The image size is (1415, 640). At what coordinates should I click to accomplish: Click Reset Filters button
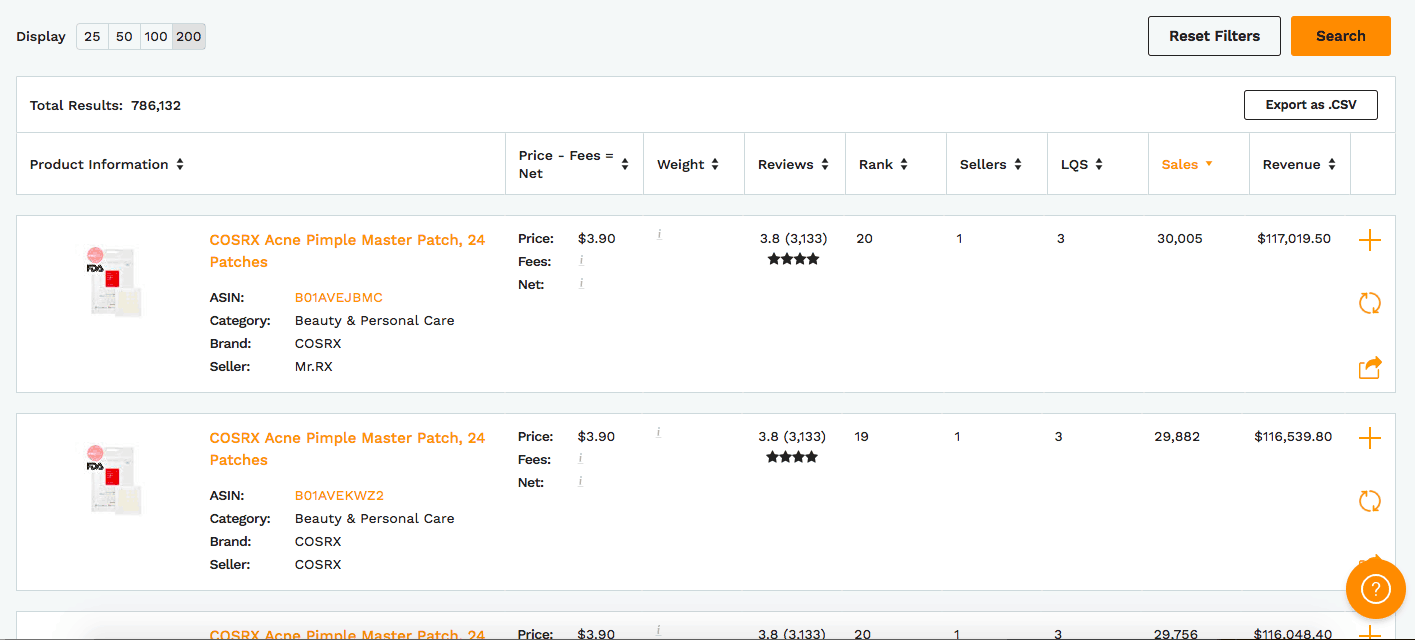pyautogui.click(x=1214, y=36)
